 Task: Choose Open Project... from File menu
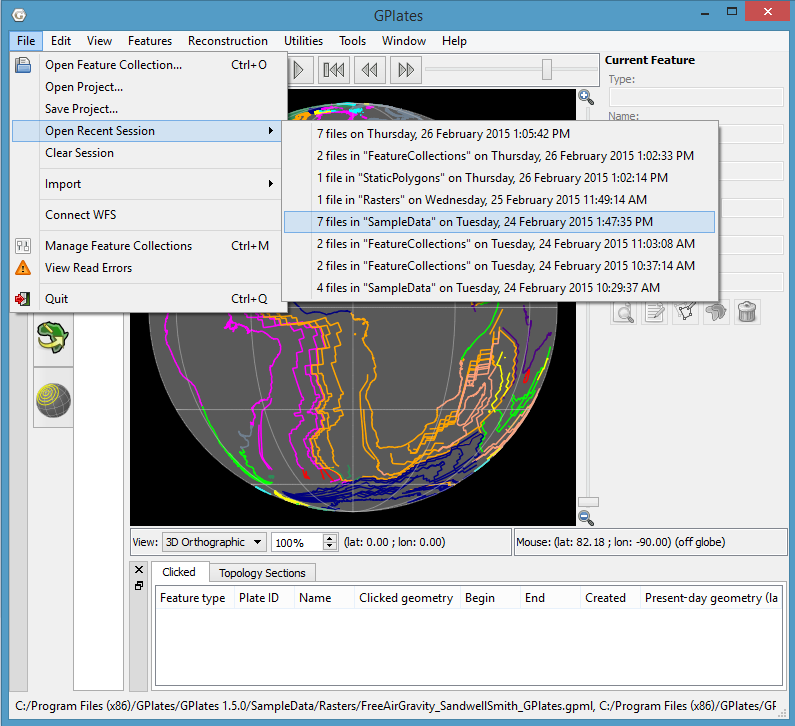pos(147,87)
